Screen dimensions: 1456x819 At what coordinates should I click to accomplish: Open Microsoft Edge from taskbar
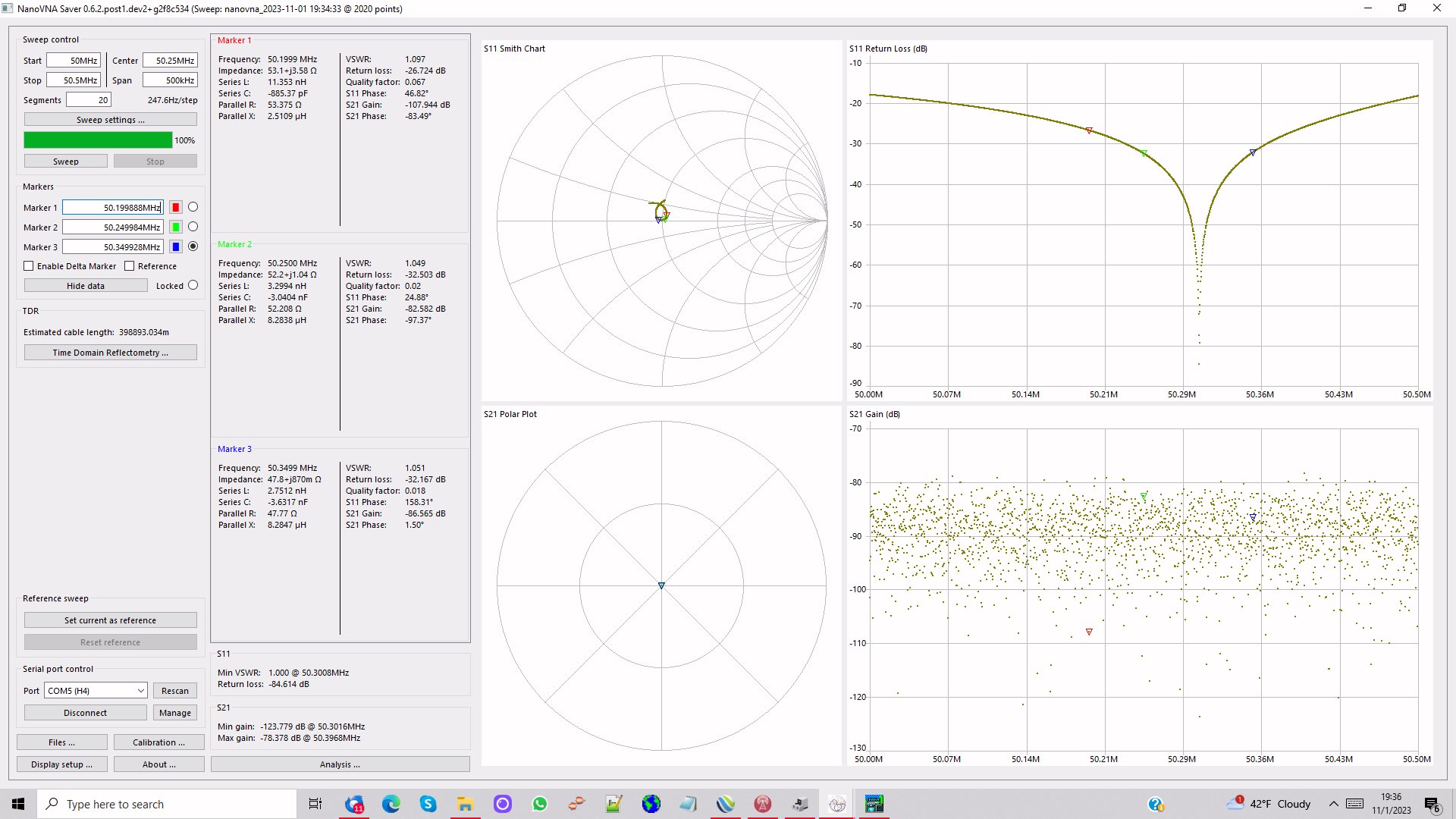coord(391,804)
